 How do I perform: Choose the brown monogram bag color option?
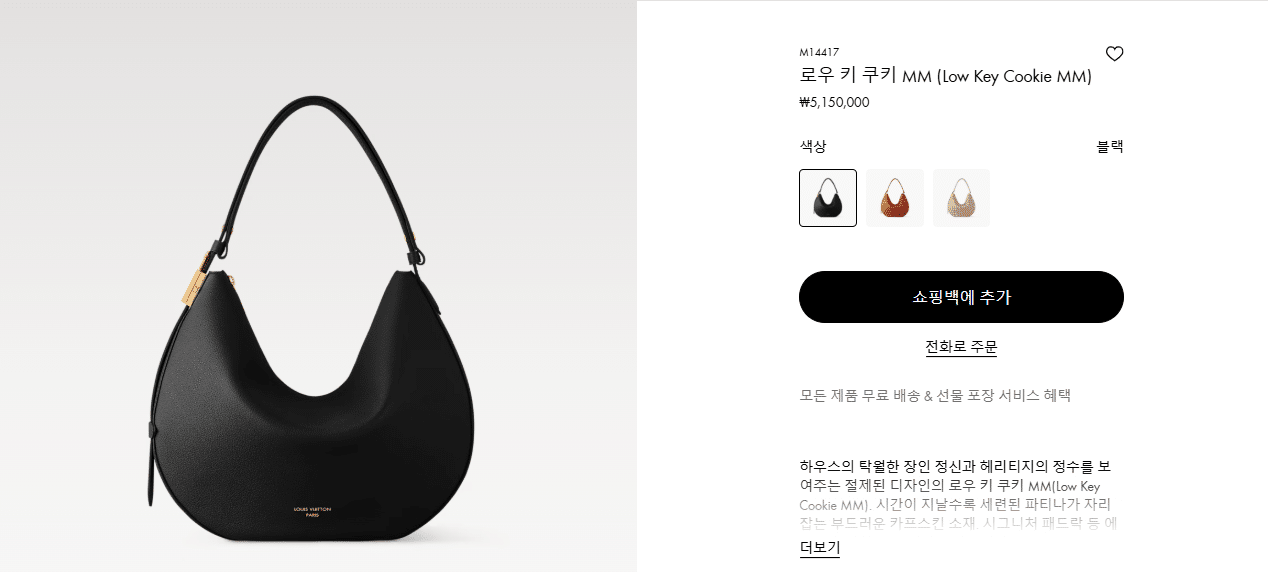(895, 198)
